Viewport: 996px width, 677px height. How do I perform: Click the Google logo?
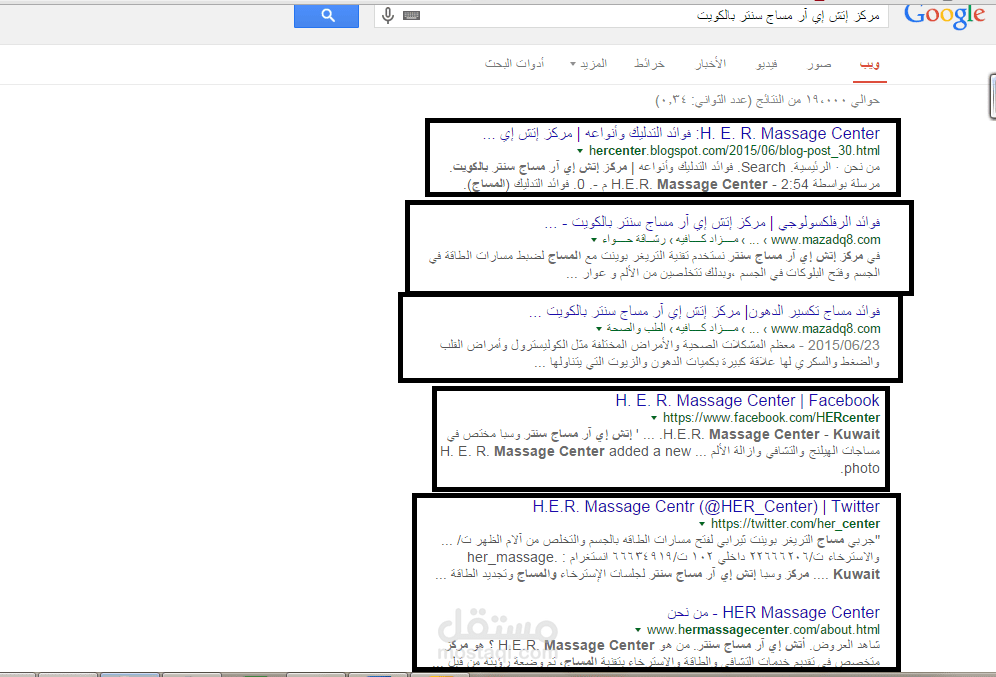945,17
